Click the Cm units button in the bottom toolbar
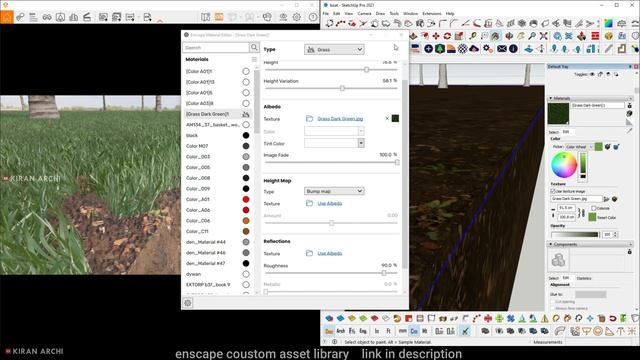 (414, 331)
